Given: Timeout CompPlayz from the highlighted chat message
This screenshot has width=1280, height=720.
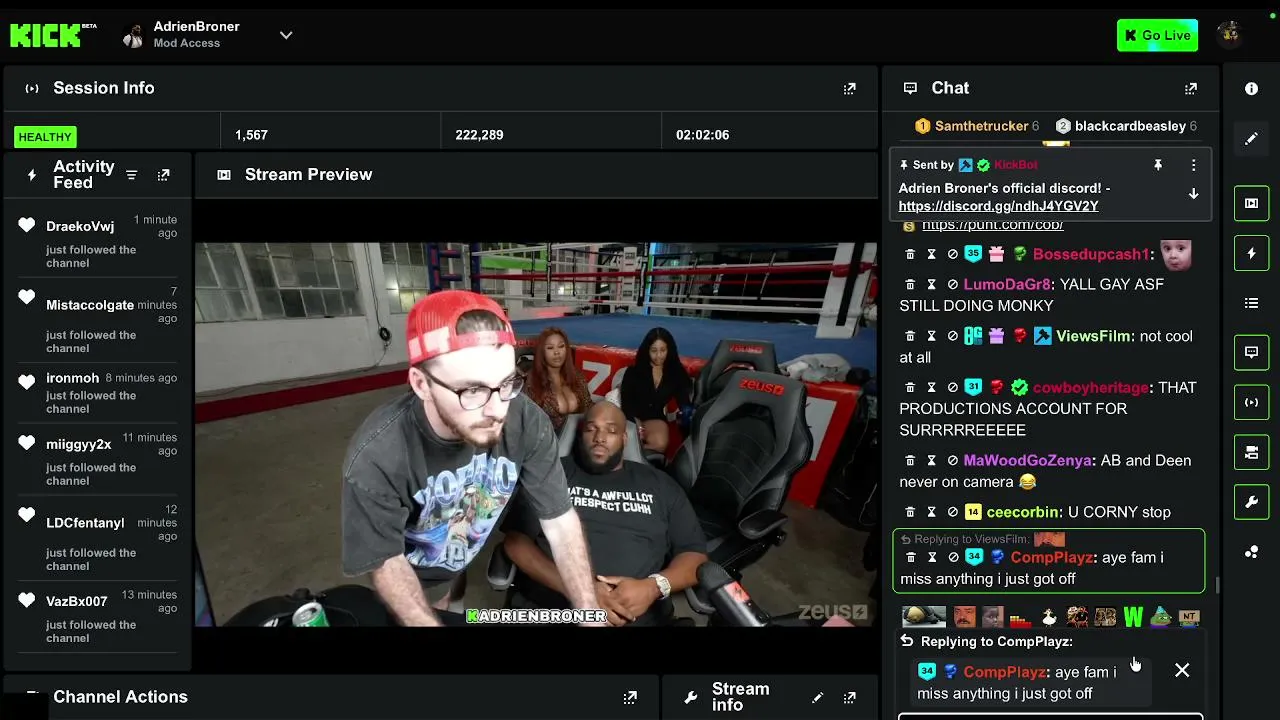Looking at the screenshot, I should click(x=931, y=558).
